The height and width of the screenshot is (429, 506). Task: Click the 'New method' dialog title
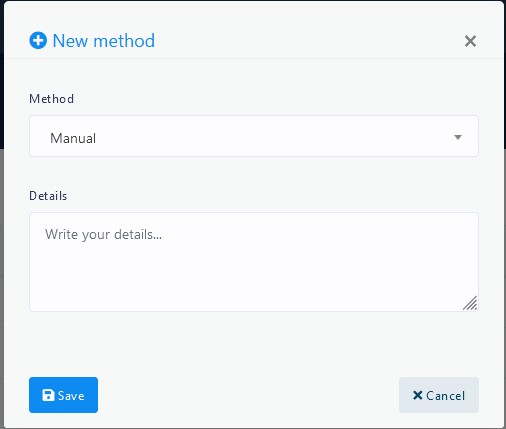pyautogui.click(x=104, y=41)
